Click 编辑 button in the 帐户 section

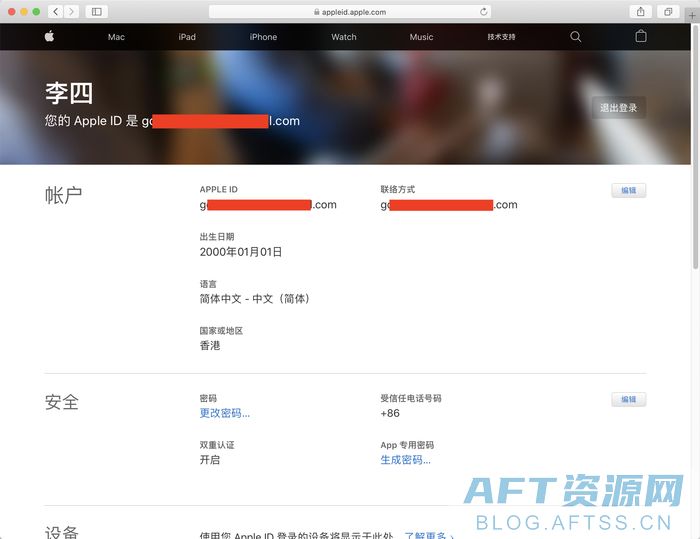pos(628,191)
